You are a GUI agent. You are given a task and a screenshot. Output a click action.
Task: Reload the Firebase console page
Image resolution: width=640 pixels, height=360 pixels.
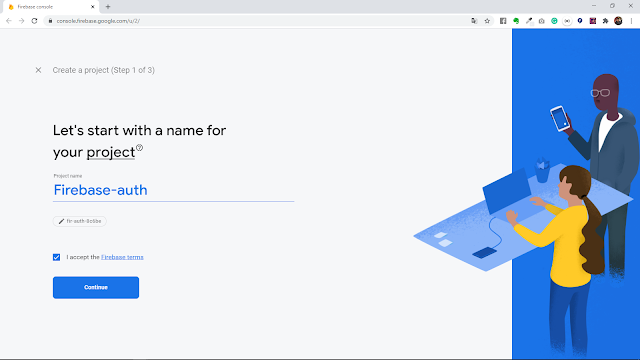(35, 21)
